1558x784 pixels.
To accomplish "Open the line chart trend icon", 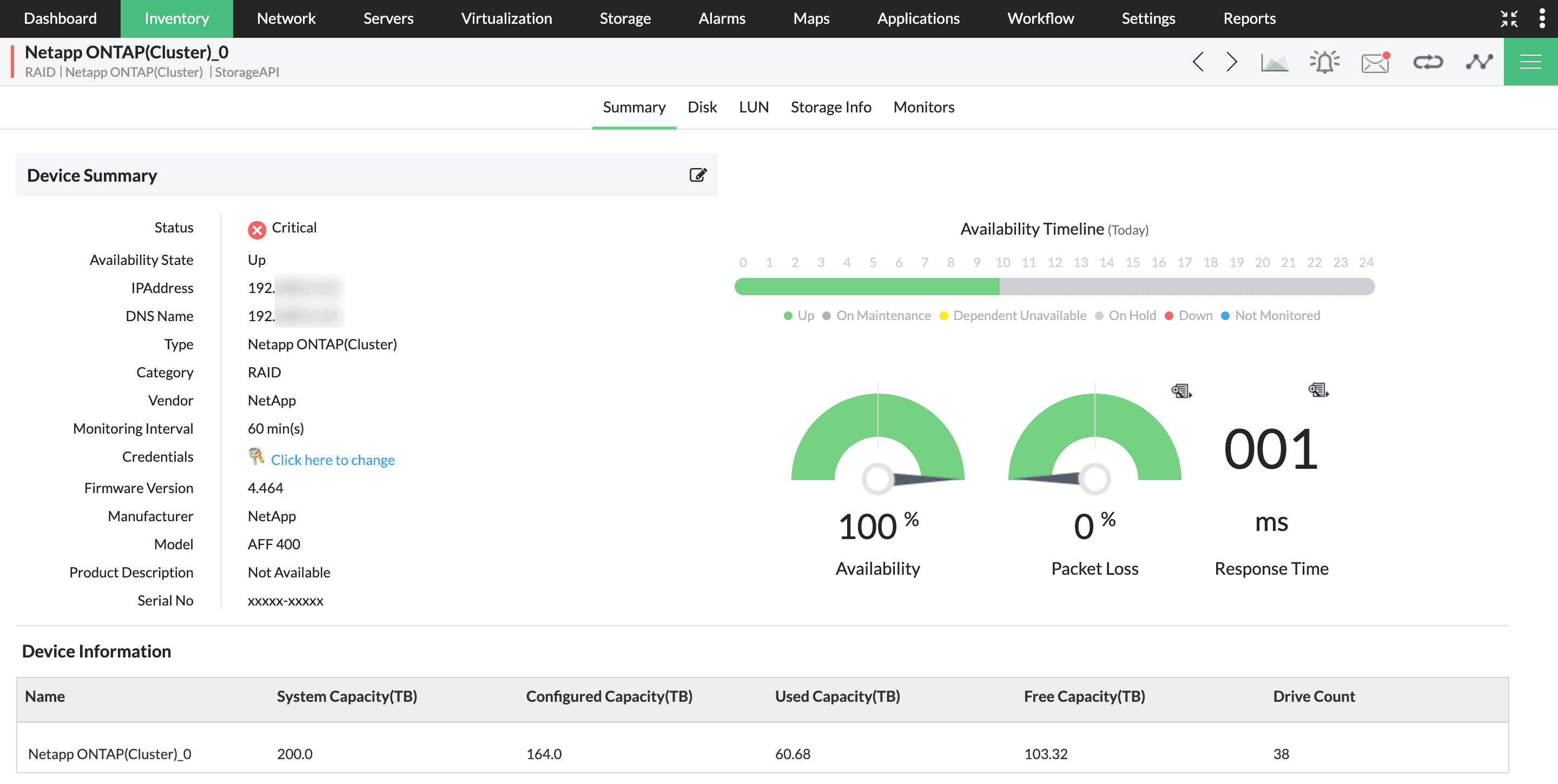I will (1480, 62).
